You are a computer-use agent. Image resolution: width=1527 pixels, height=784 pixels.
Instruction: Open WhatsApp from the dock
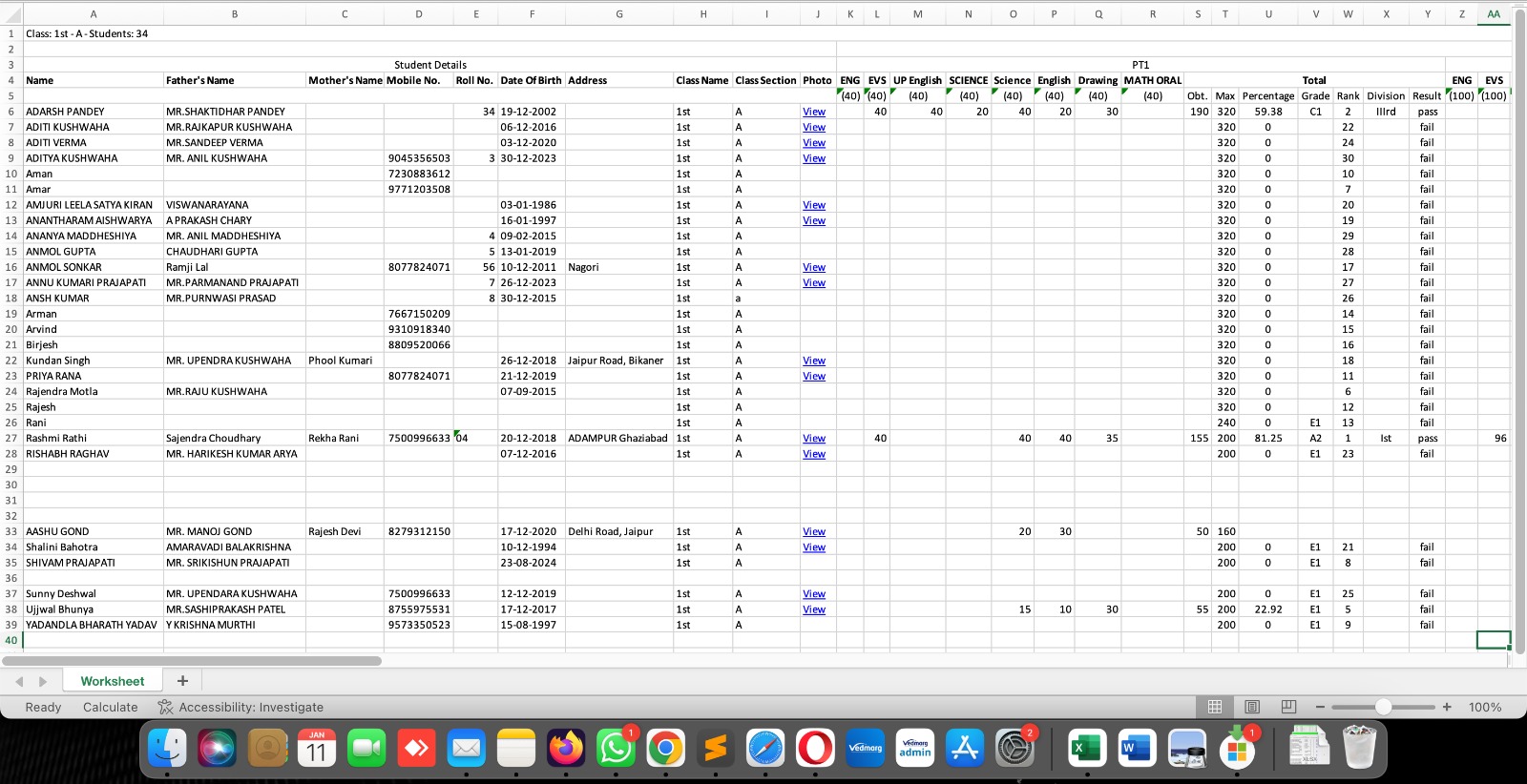click(616, 749)
